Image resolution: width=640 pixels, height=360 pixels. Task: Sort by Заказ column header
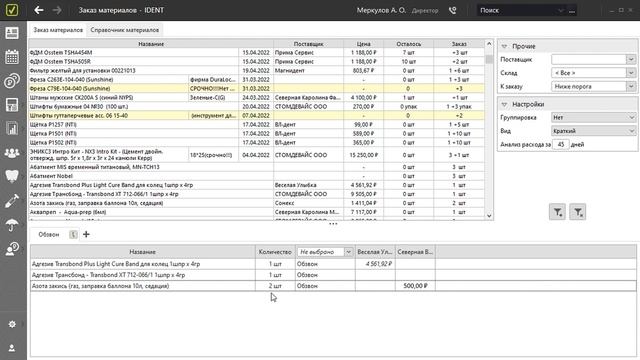click(x=459, y=44)
